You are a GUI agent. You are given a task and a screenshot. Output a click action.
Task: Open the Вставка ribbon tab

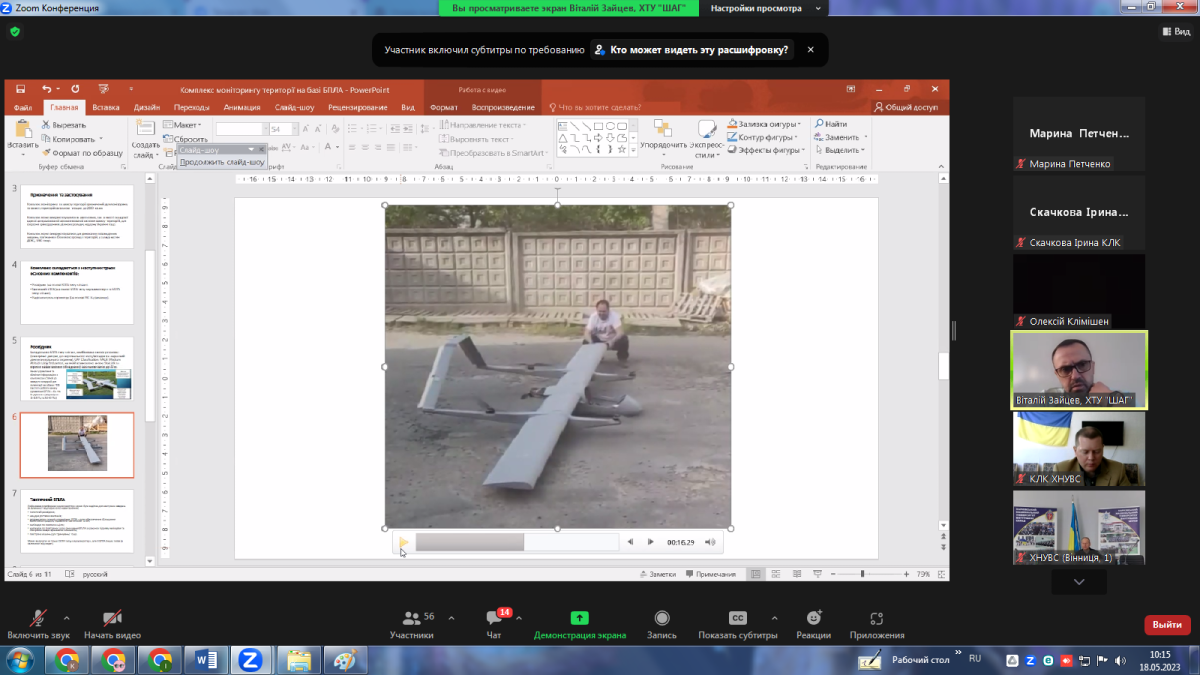click(106, 107)
